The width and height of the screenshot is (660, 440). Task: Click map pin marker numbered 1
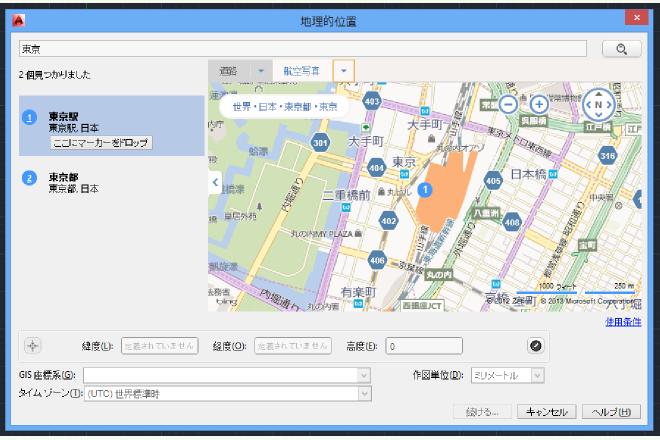tap(425, 189)
